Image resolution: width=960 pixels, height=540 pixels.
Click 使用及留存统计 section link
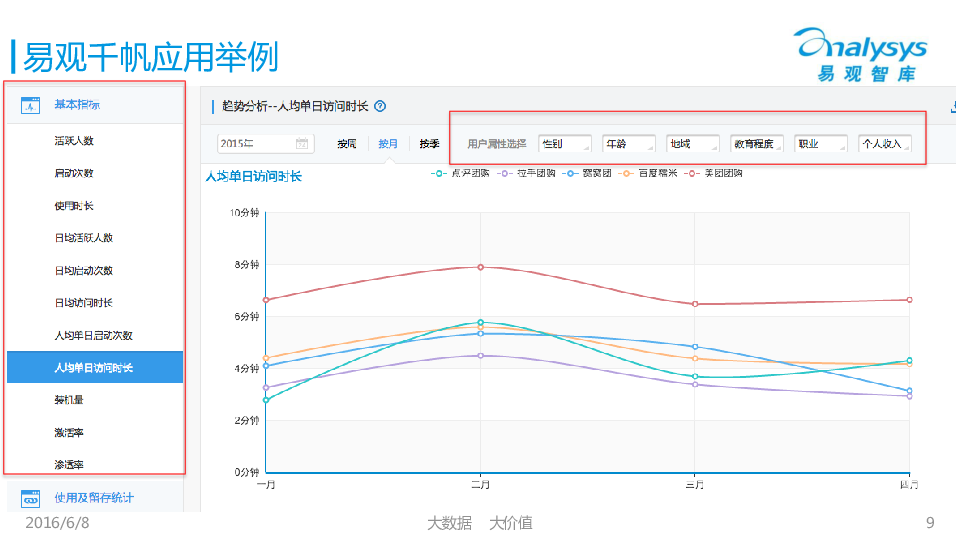tap(94, 497)
